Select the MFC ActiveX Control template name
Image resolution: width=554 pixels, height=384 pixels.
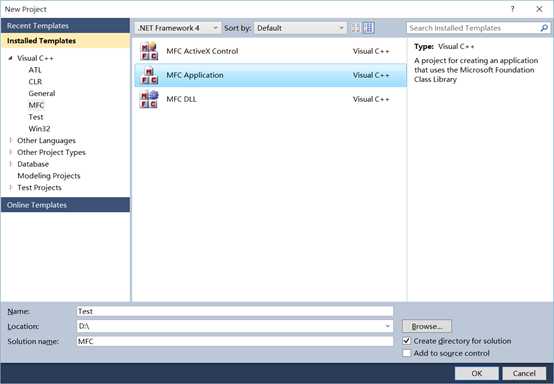click(x=202, y=51)
